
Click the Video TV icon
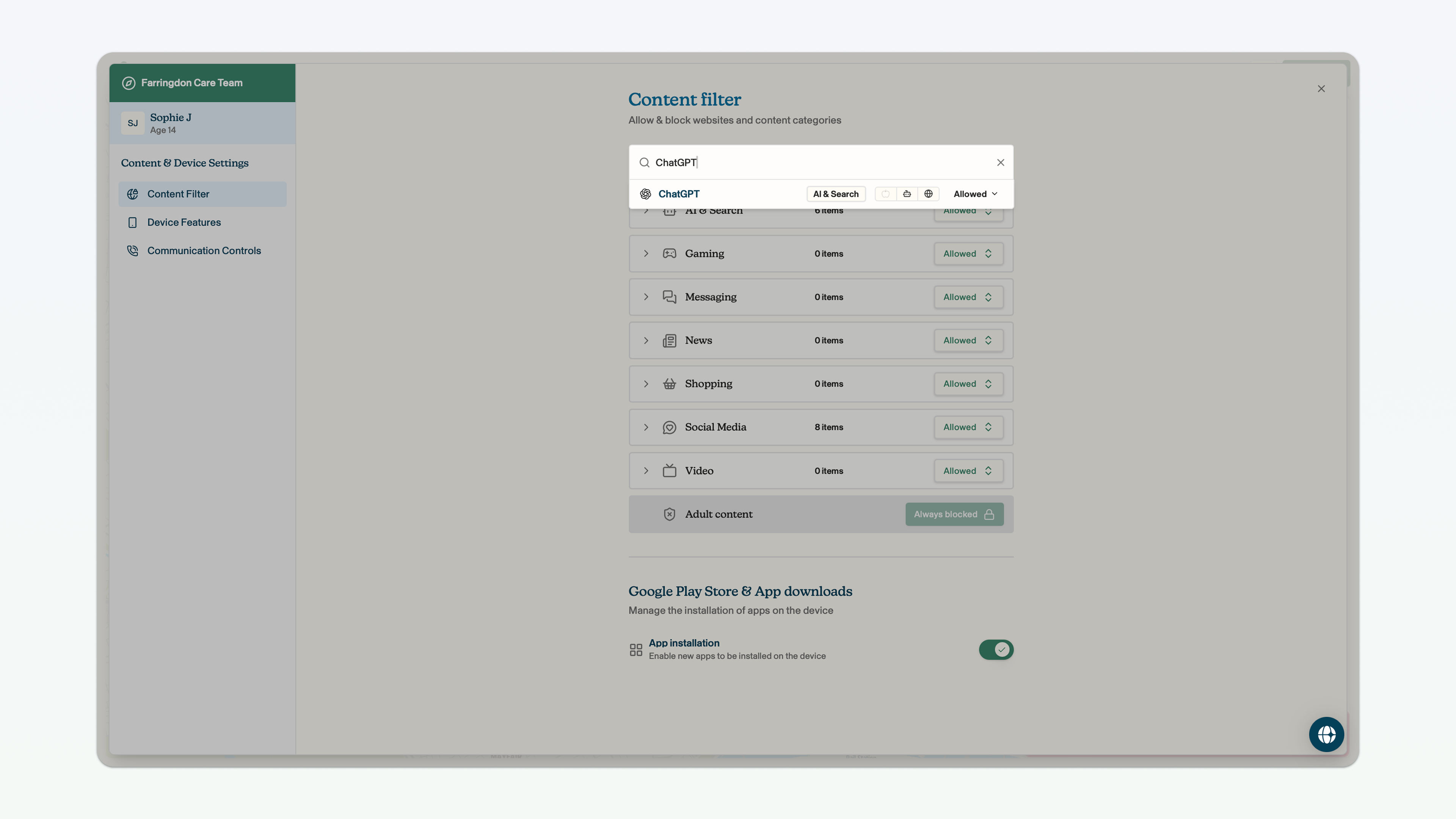tap(669, 471)
